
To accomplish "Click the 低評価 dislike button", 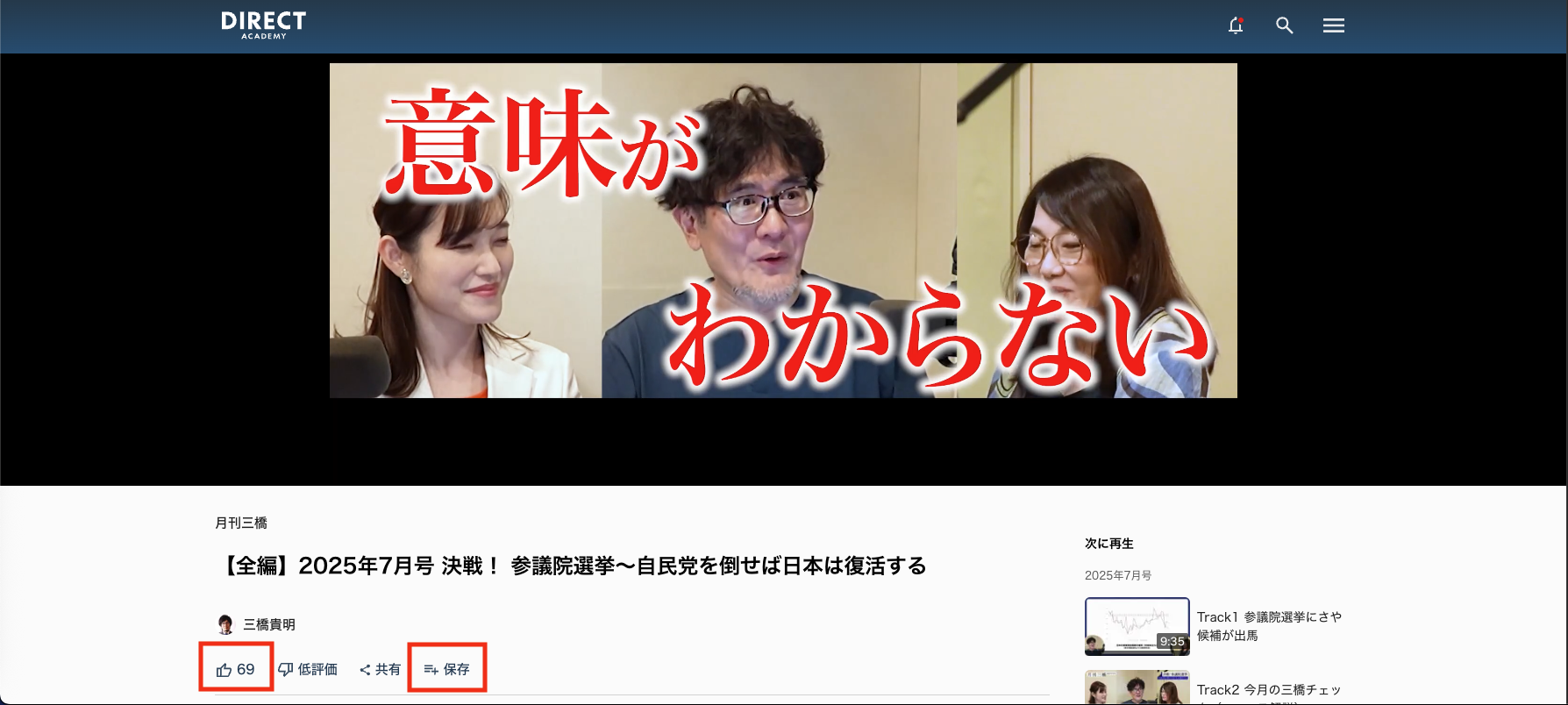I will pos(308,669).
